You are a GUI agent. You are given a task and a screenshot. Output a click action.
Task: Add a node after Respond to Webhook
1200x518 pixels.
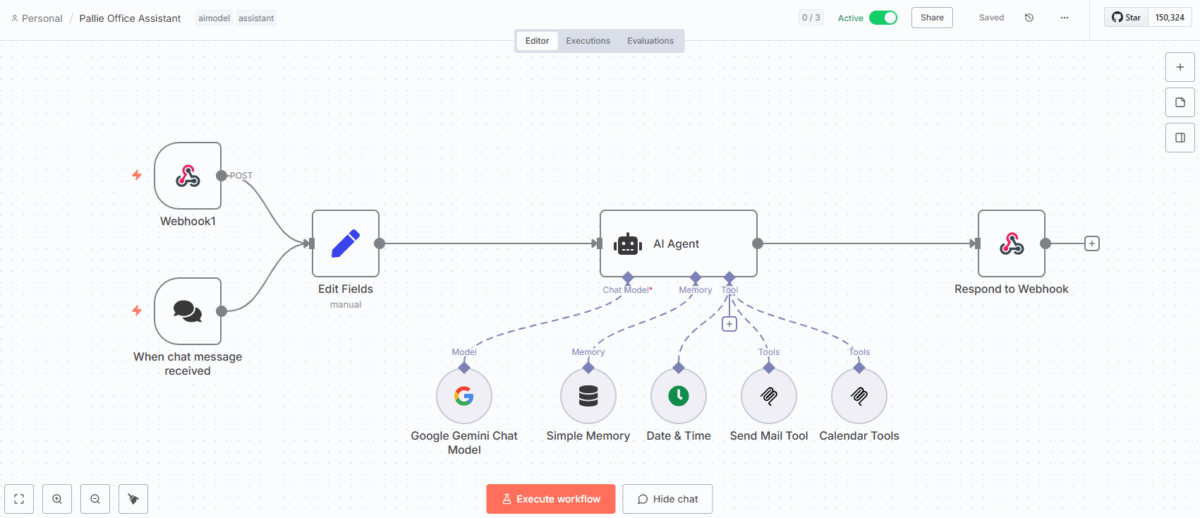(1092, 243)
